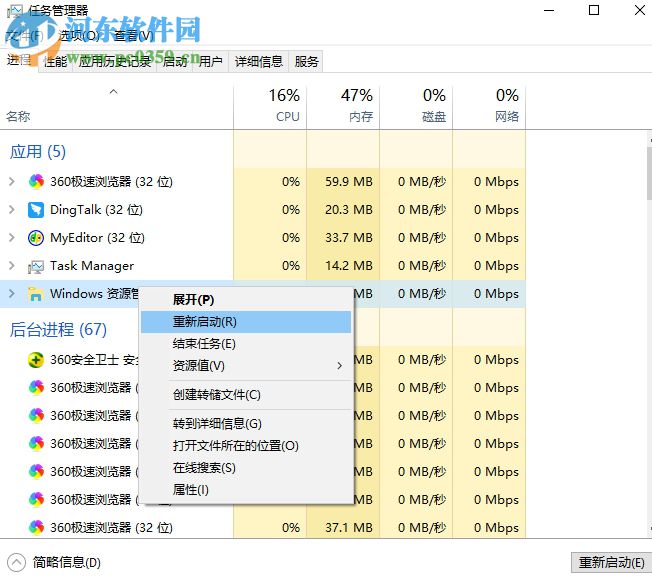652x579 pixels.
Task: Switch to the 性能 tab
Action: (x=55, y=62)
